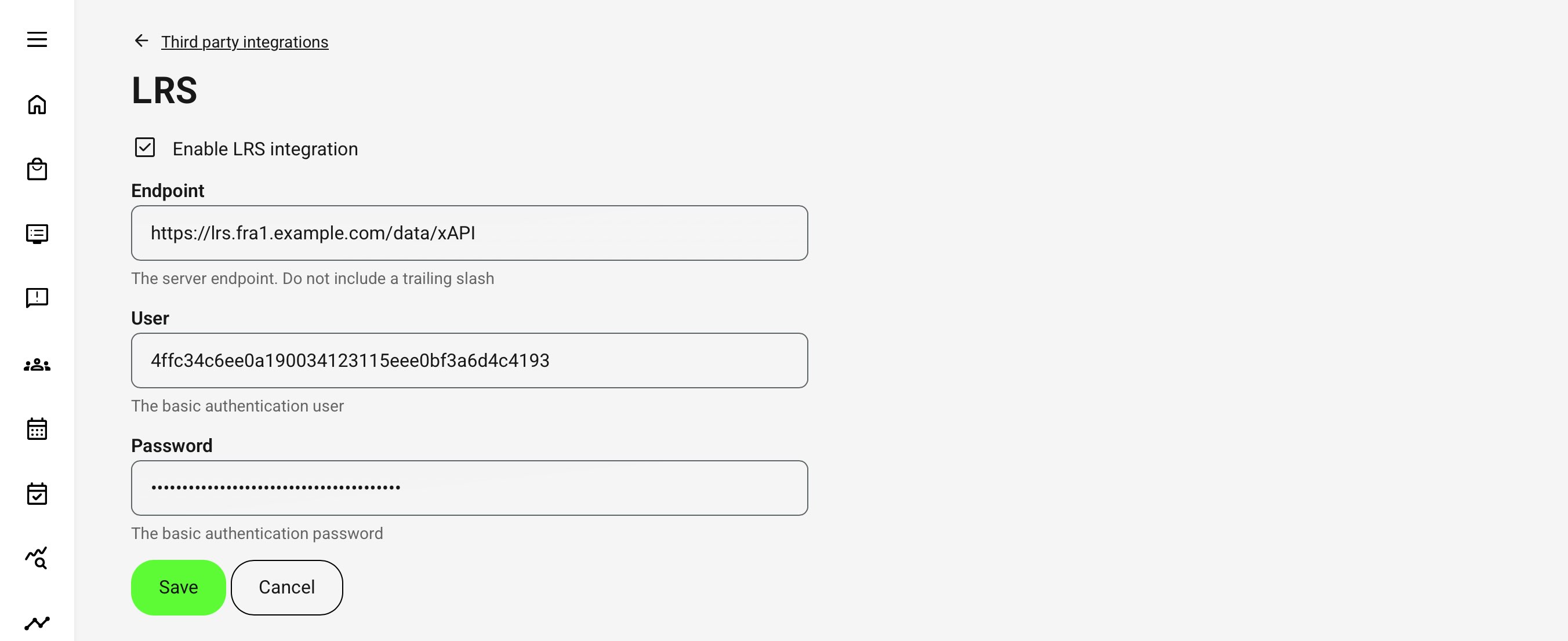
Task: Disable the Enable LRS integration checkbox
Action: pos(144,148)
